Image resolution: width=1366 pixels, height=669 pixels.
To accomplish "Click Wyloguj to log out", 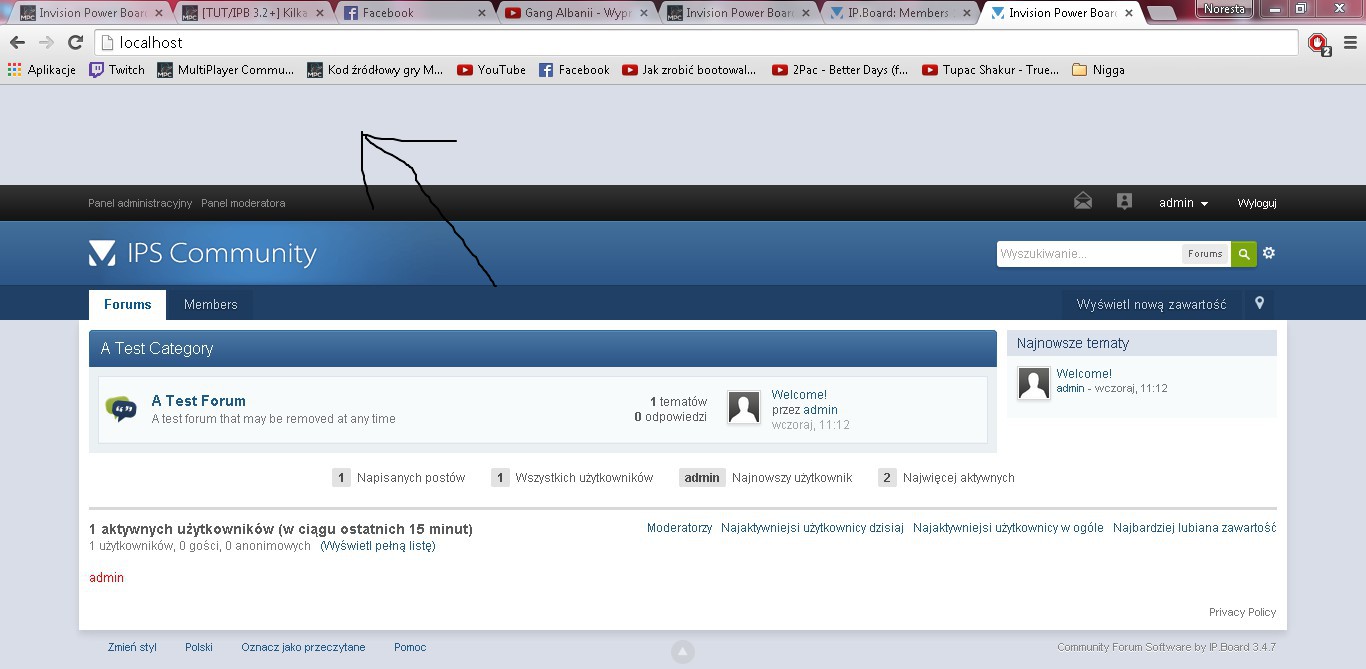I will coord(1257,203).
